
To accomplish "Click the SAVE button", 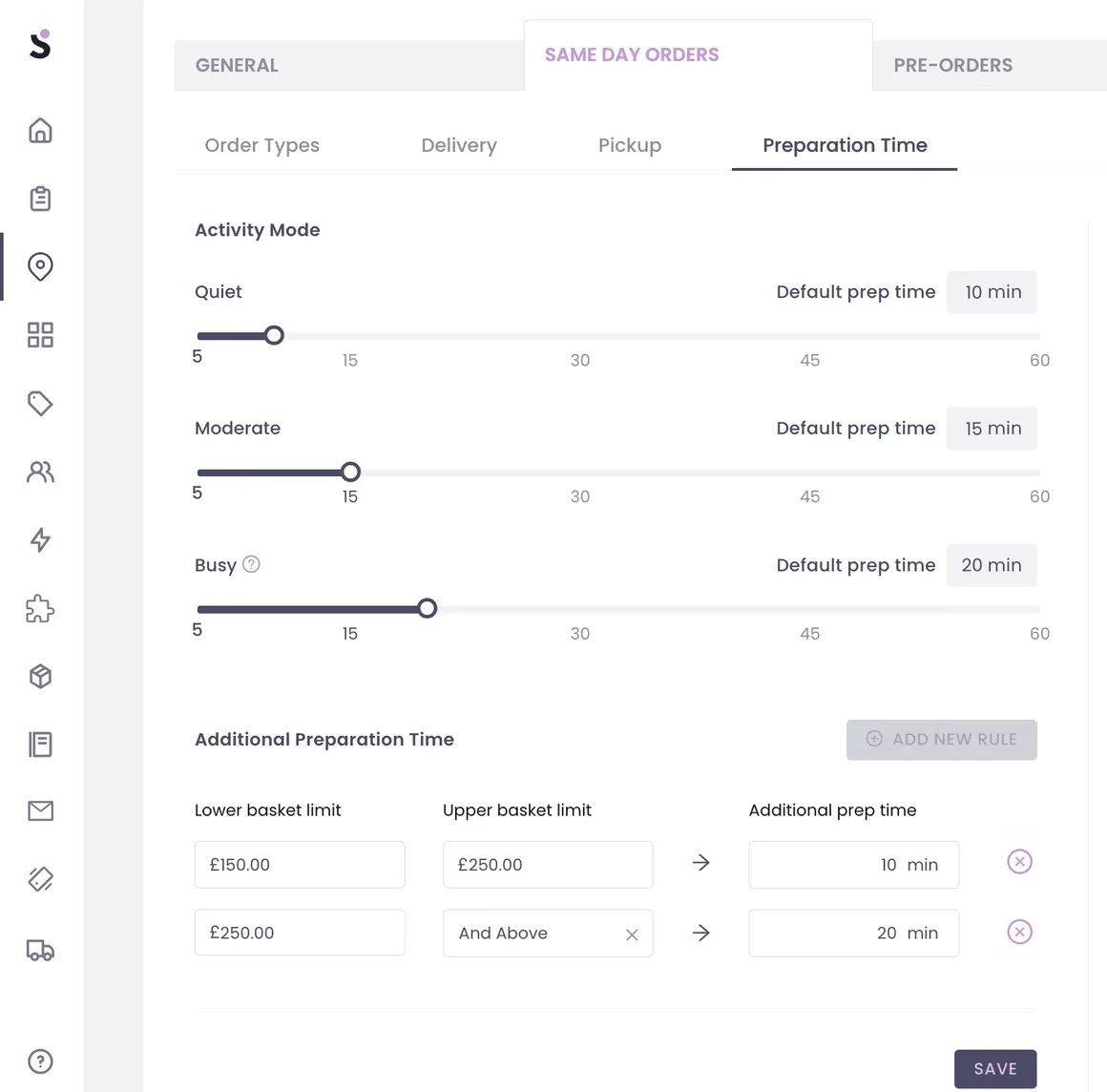I will click(x=995, y=1069).
